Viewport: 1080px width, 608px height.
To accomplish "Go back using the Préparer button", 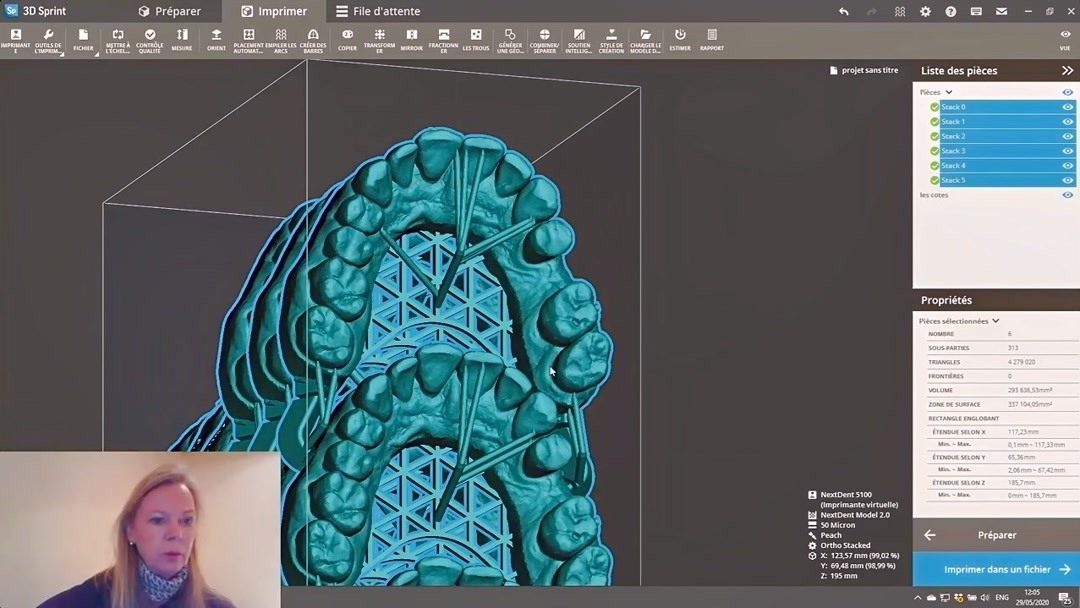I will click(x=996, y=534).
